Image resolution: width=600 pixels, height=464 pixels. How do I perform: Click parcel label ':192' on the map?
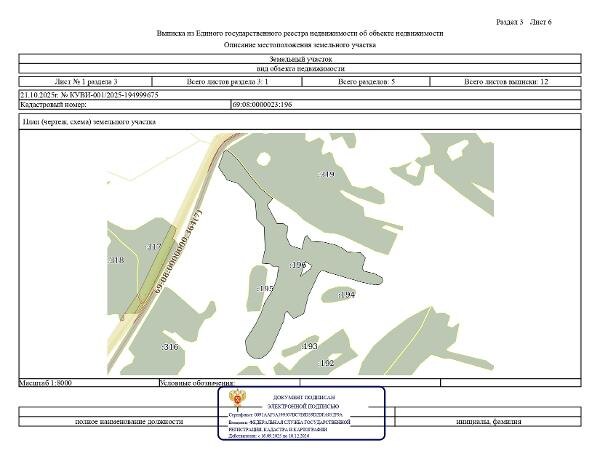326,363
